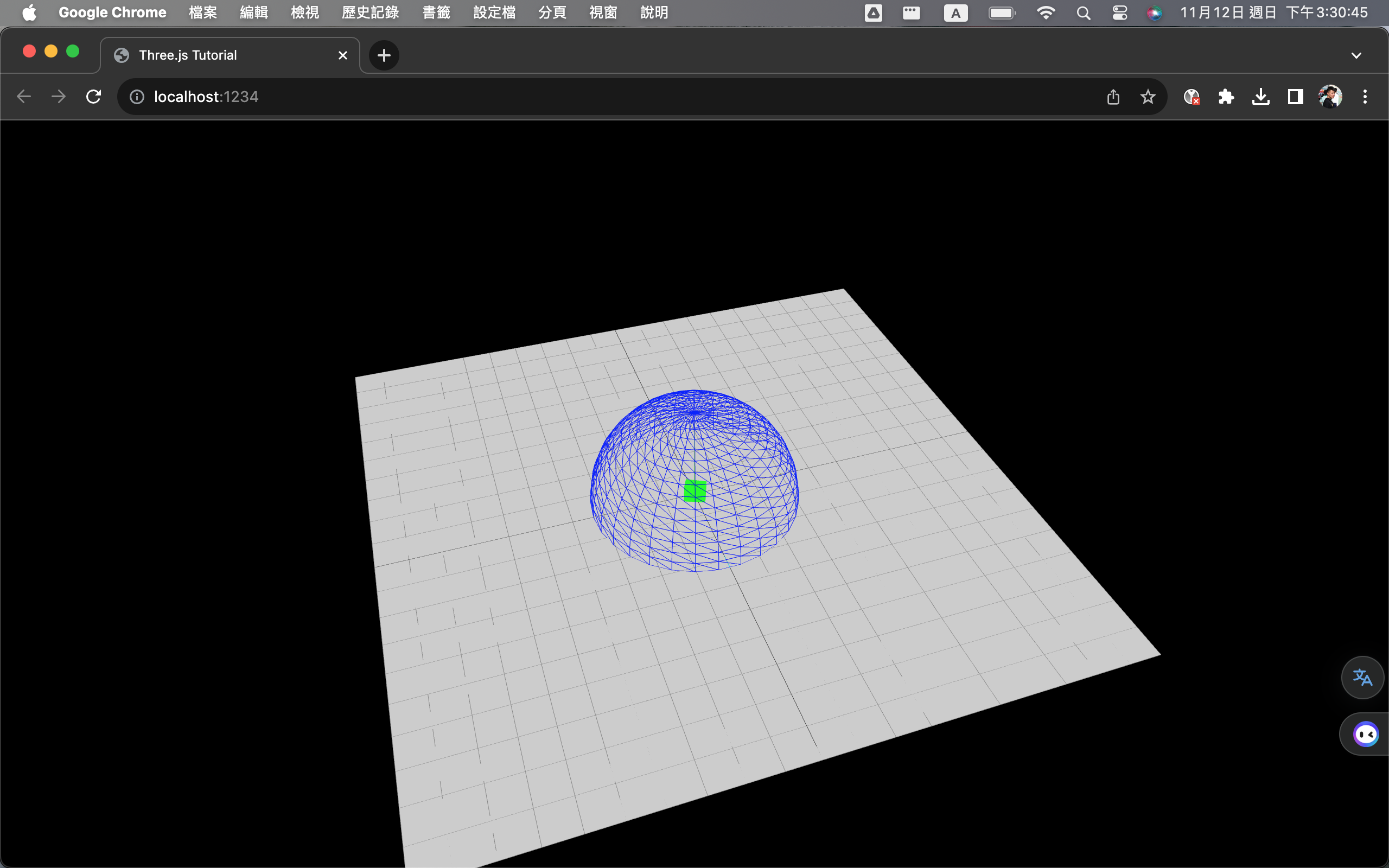Open the 歷史記錄 menu
1389x868 pixels.
pos(370,12)
